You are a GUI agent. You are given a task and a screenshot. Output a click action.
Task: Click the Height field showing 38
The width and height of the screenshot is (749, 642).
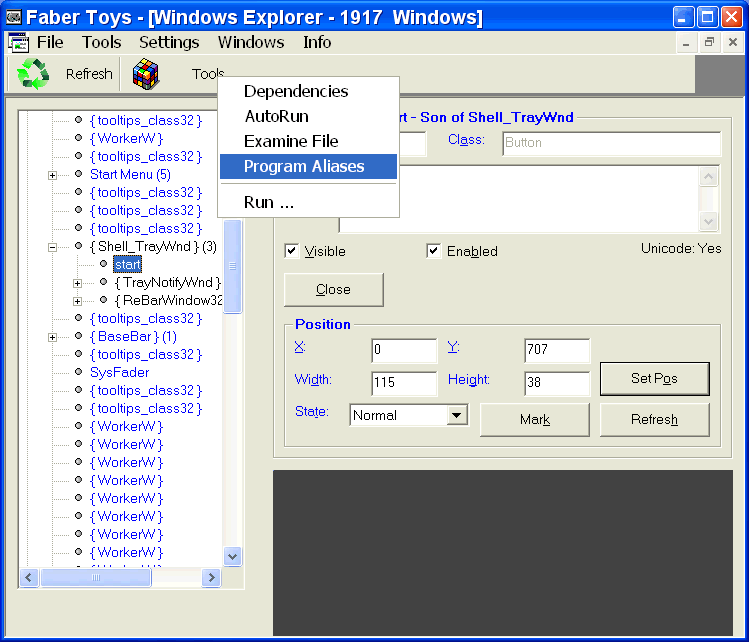pyautogui.click(x=557, y=383)
